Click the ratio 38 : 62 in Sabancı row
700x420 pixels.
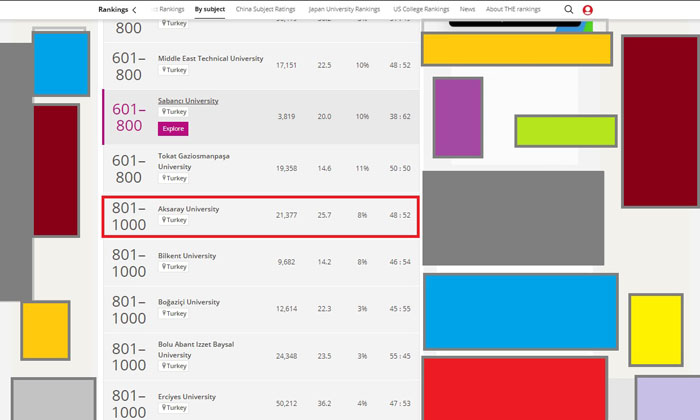tap(400, 116)
